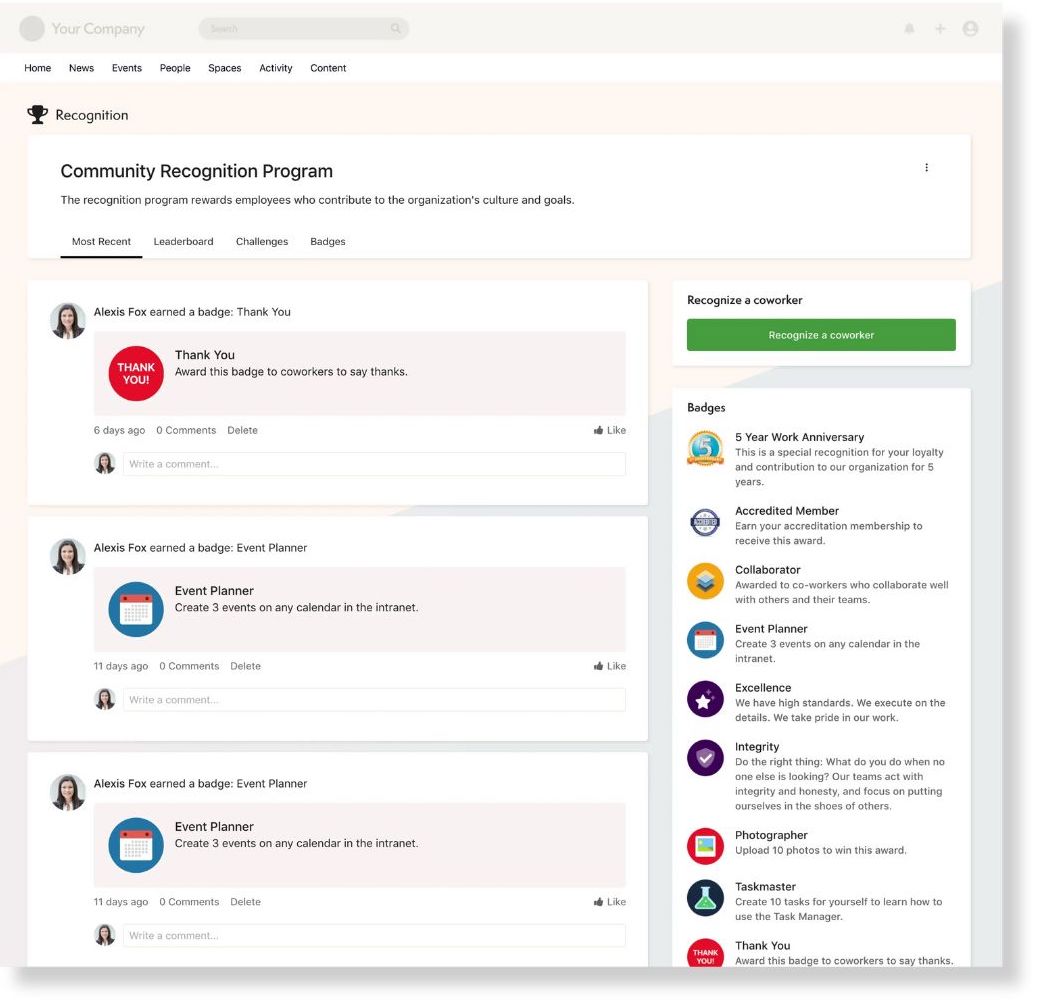Switch to the Leaderboard tab
The image size is (1043, 1004).
click(183, 241)
